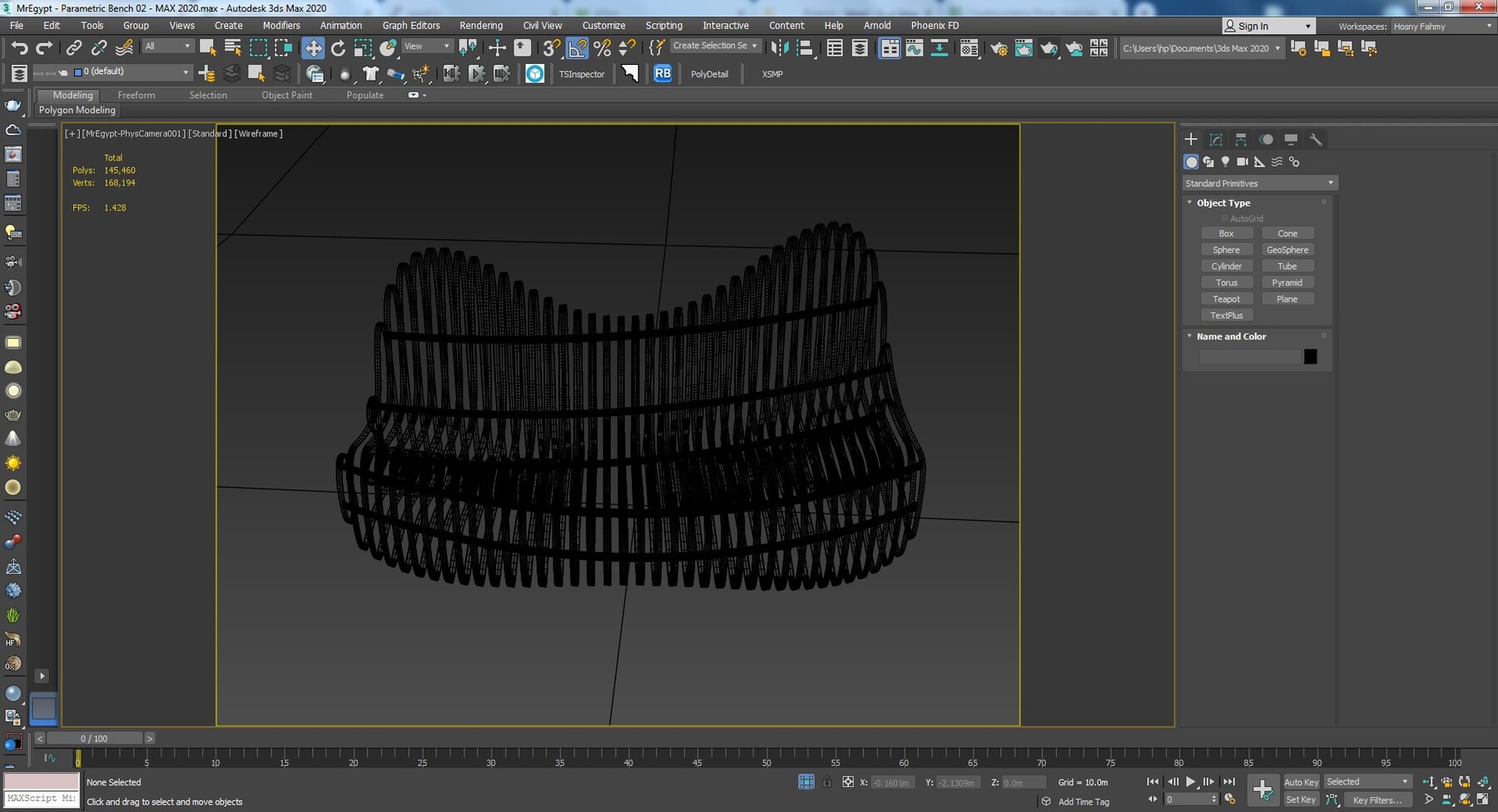Switch to the Freeform ribbon tab

point(136,95)
